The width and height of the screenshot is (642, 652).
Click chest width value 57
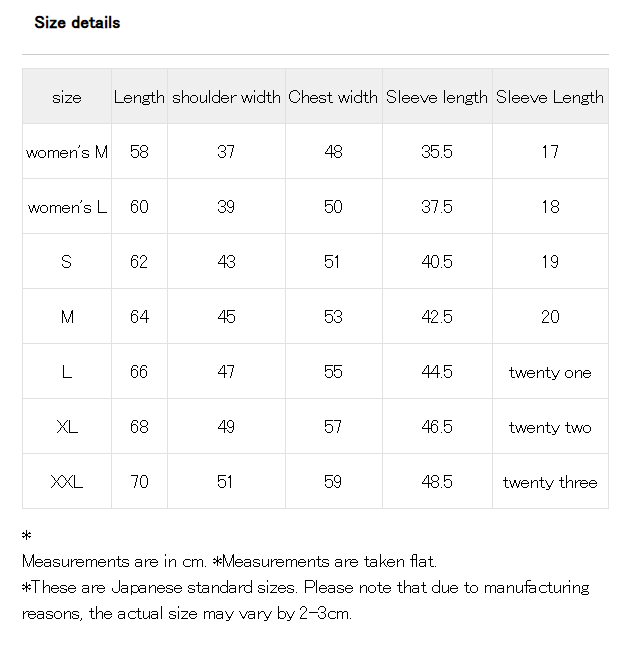click(333, 427)
